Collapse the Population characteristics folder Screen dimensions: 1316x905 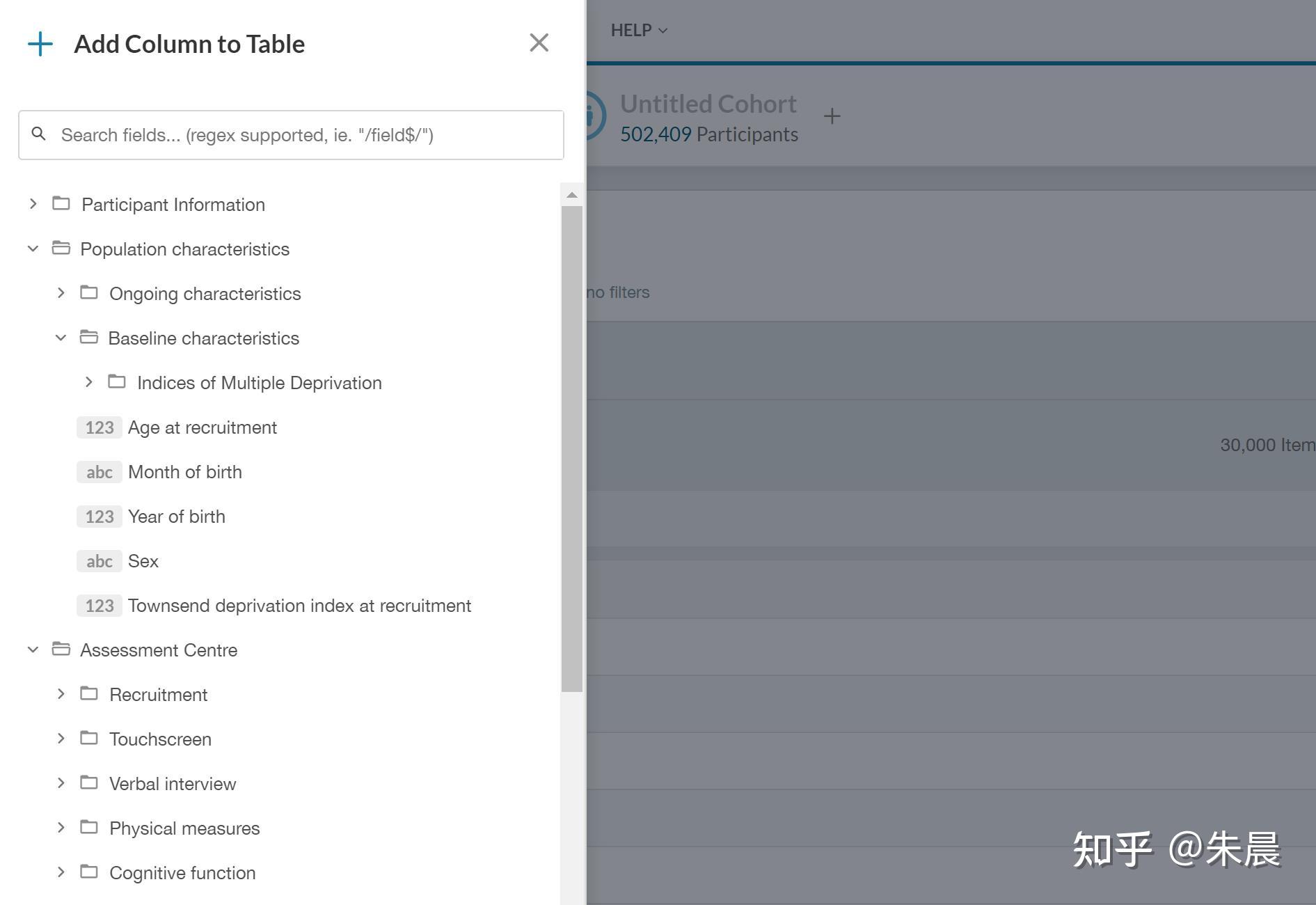pyautogui.click(x=33, y=249)
